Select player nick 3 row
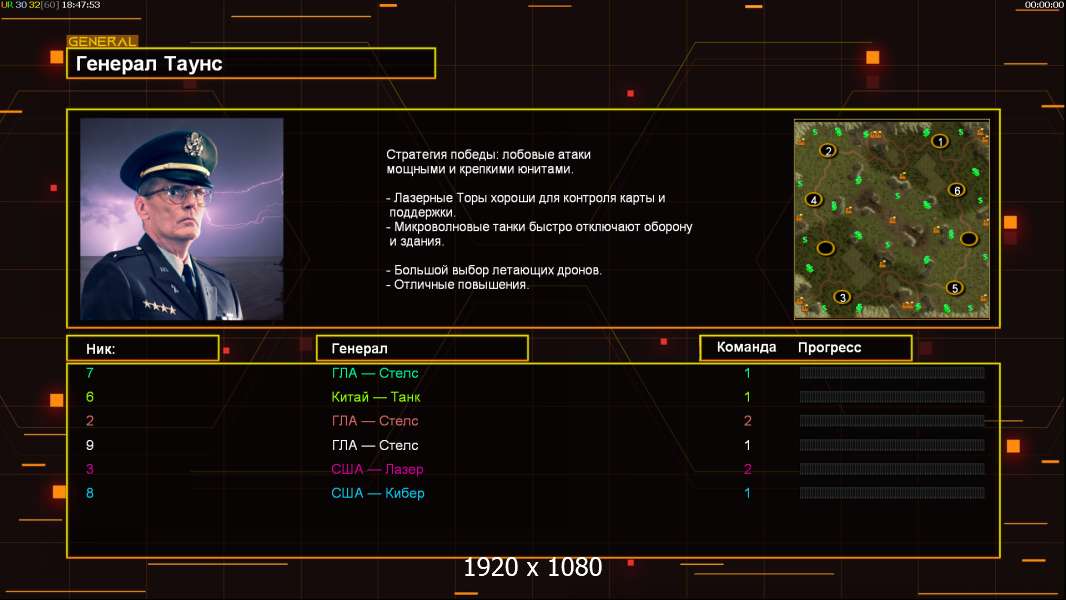The width and height of the screenshot is (1066, 600). [x=533, y=469]
